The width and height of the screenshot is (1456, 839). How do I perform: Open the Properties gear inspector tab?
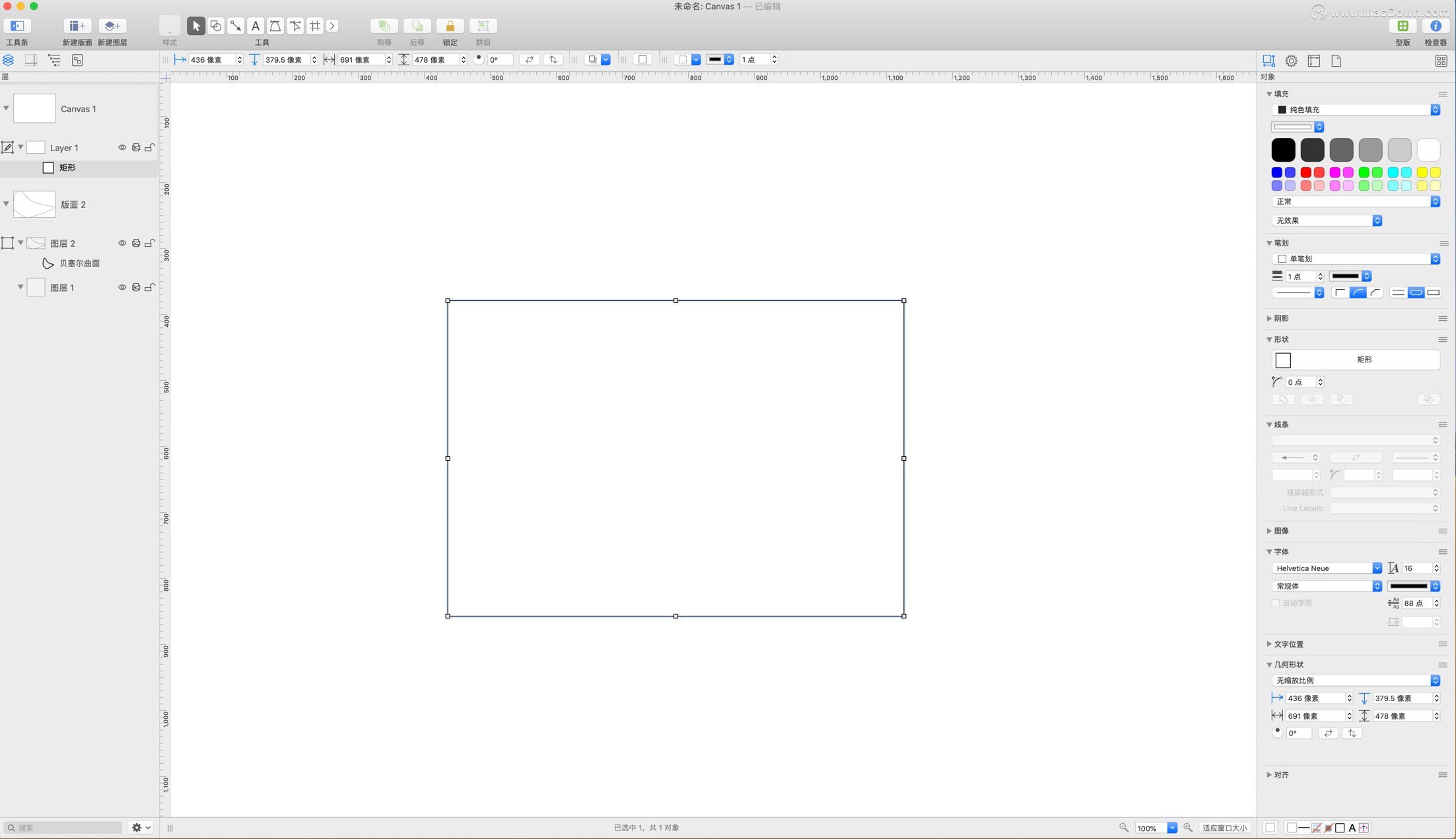pyautogui.click(x=1291, y=61)
